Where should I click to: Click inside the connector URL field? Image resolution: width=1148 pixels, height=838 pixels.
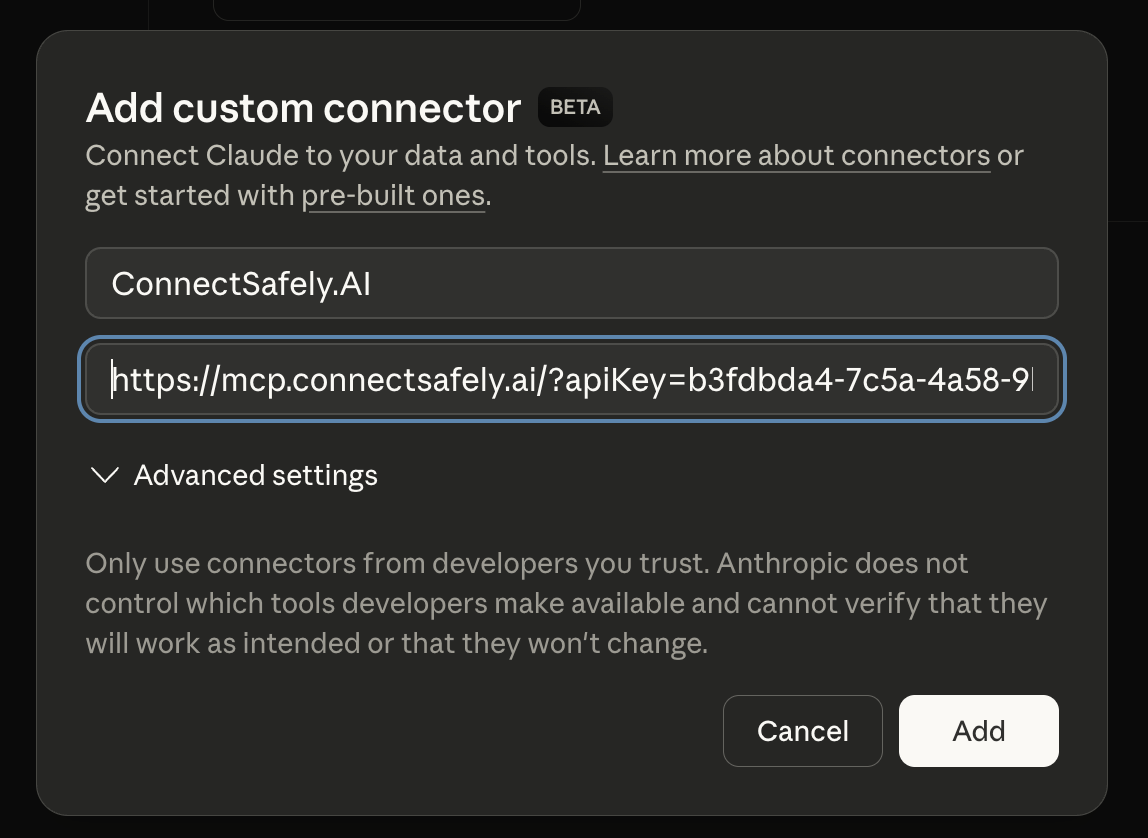pyautogui.click(x=571, y=379)
